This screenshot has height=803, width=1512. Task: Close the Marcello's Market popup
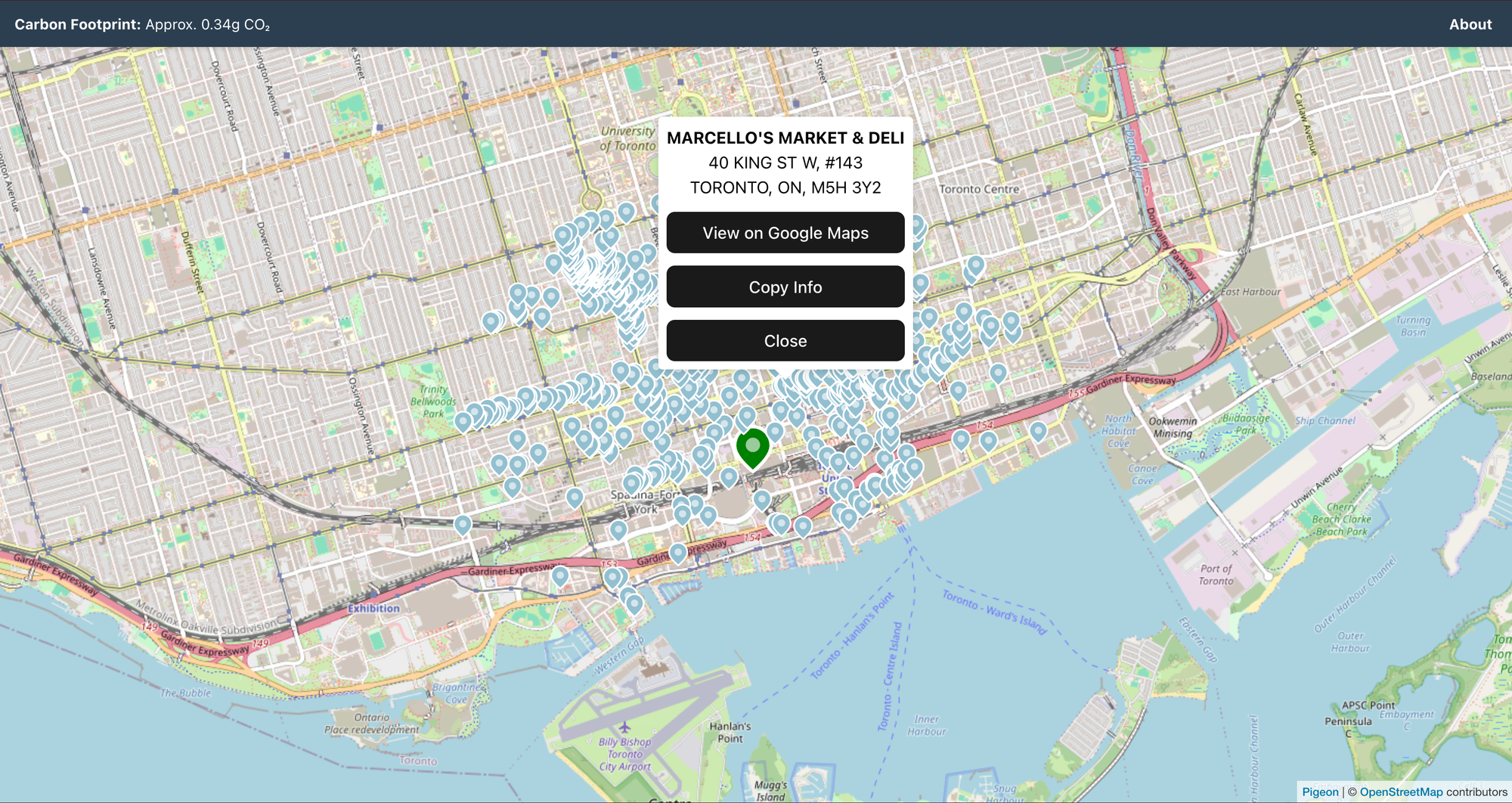tap(785, 341)
